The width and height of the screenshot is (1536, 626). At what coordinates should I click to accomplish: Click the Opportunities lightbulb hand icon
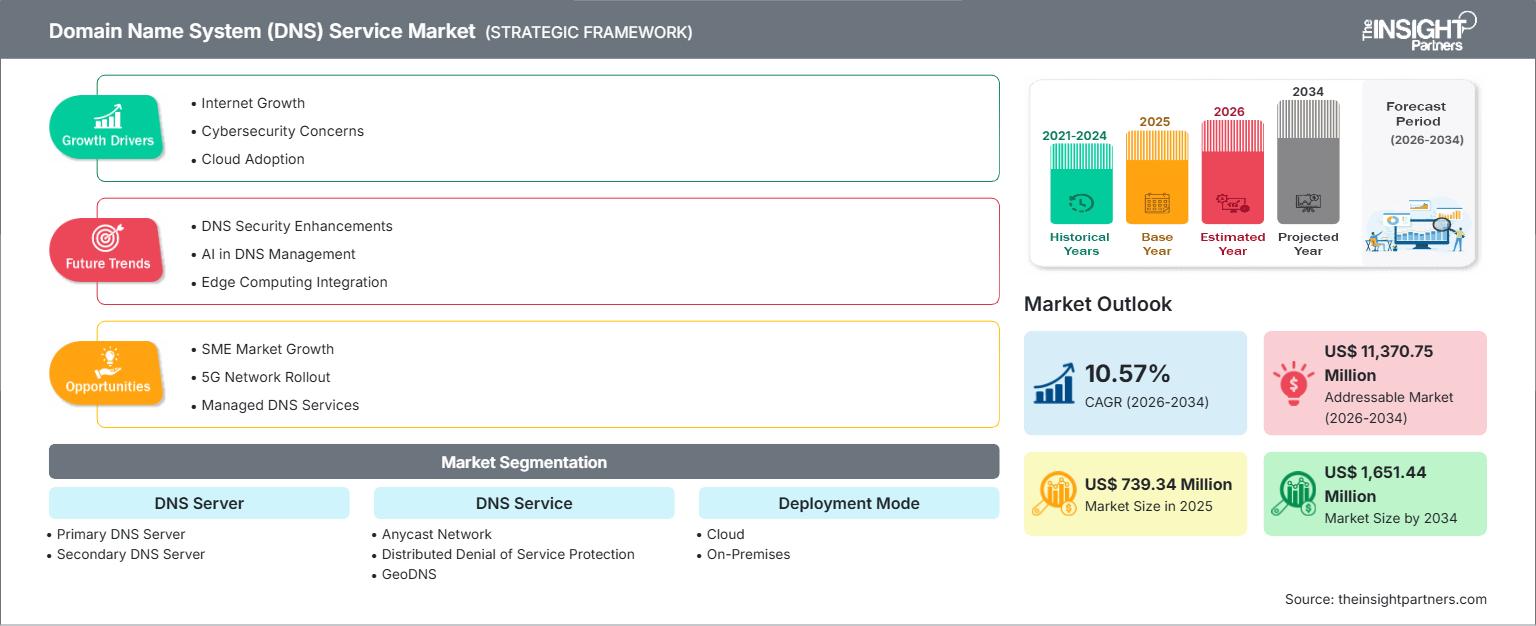coord(108,362)
